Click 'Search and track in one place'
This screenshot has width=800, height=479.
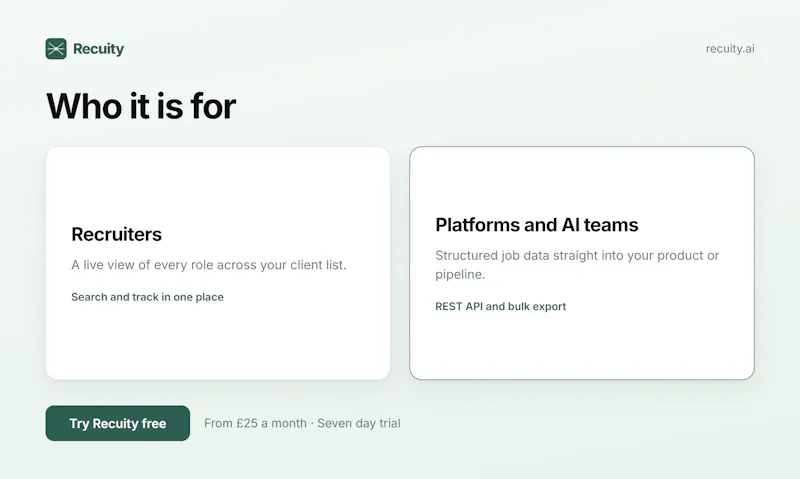[x=147, y=297]
